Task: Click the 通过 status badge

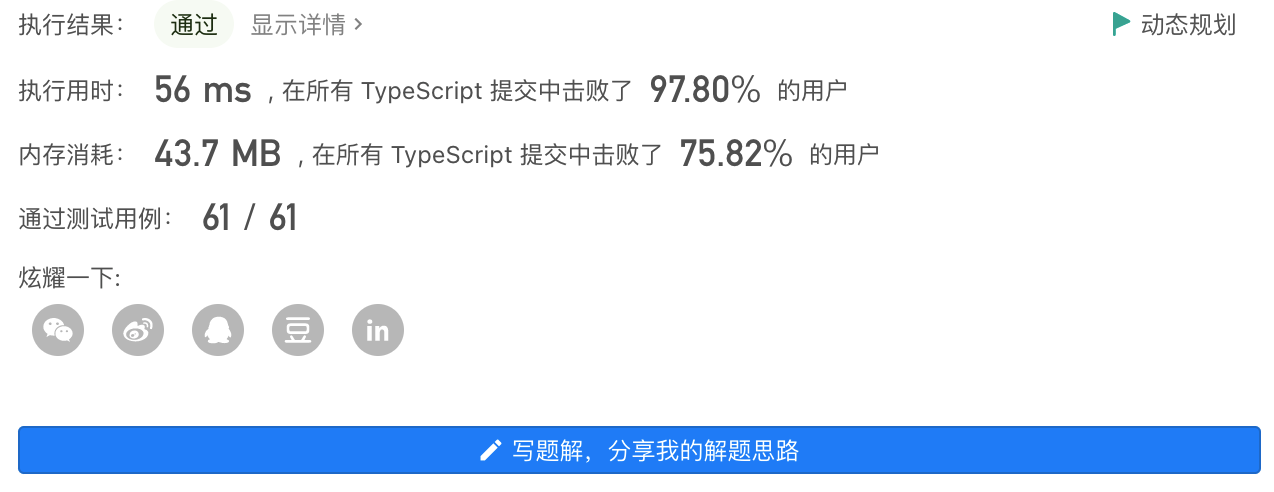Action: [194, 25]
